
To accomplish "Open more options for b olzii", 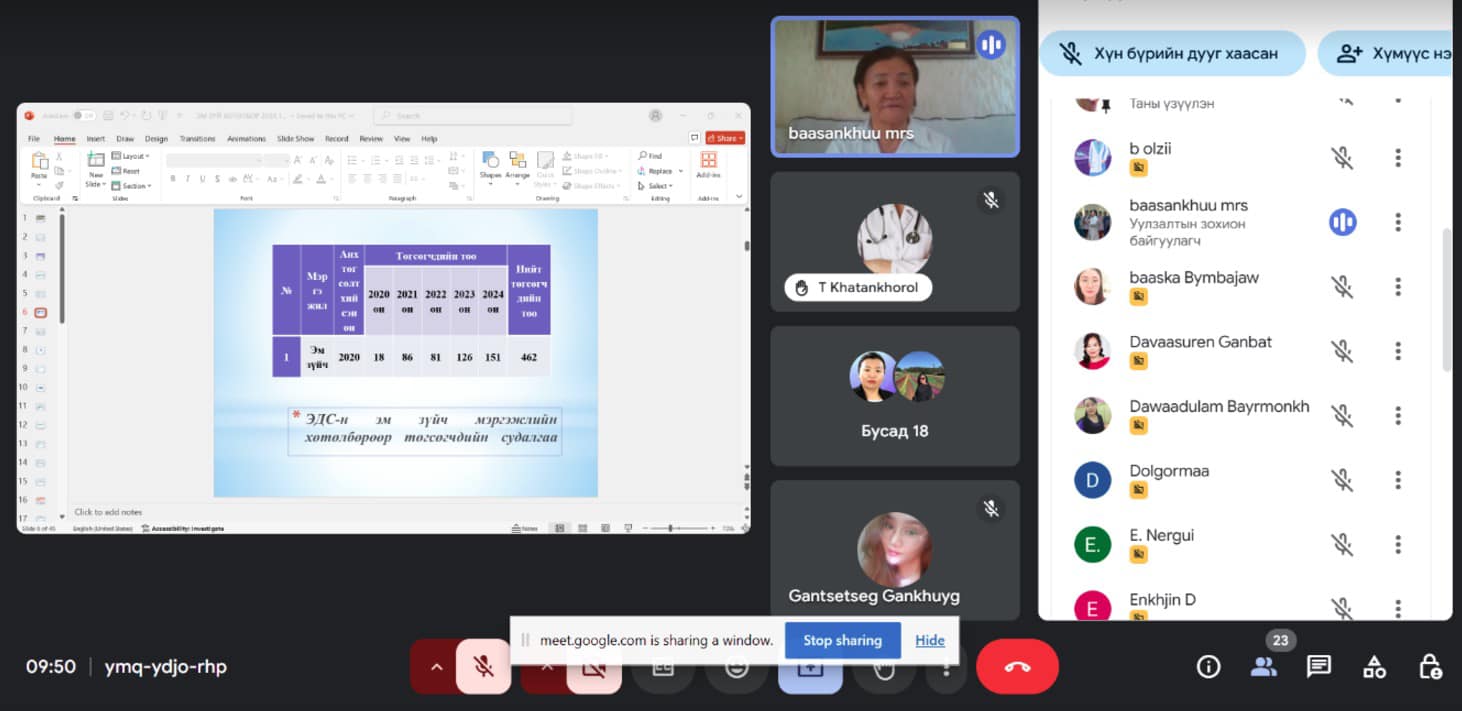I will (1398, 158).
